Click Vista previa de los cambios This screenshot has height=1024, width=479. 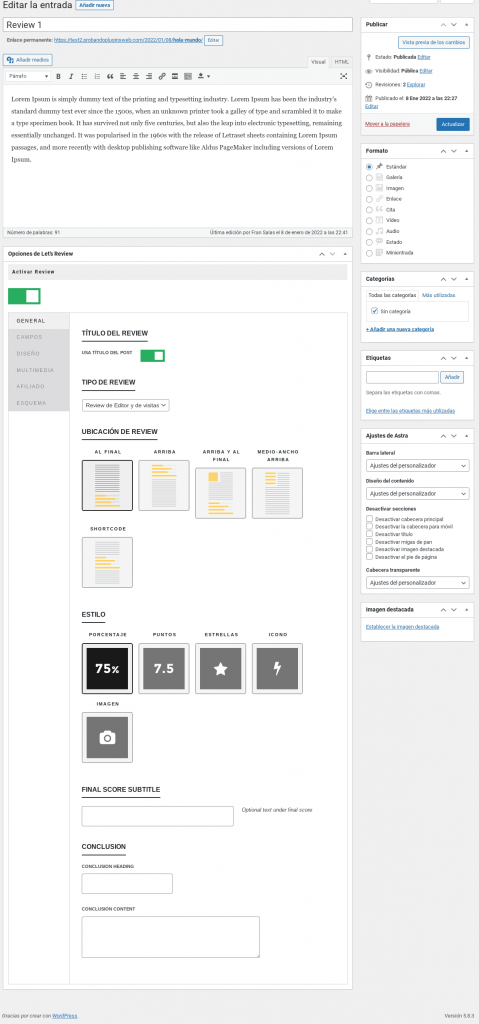(x=434, y=42)
